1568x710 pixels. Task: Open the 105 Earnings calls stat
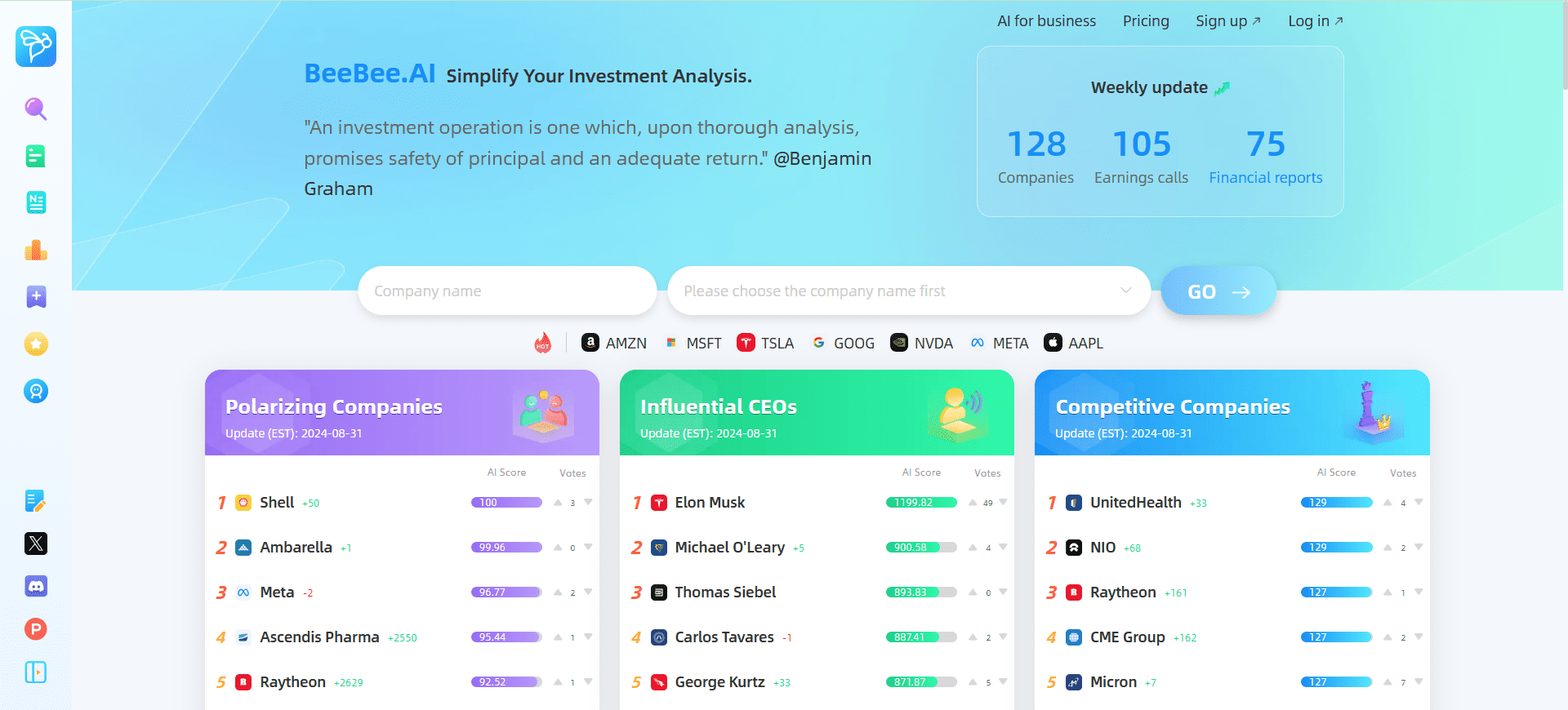coord(1141,157)
